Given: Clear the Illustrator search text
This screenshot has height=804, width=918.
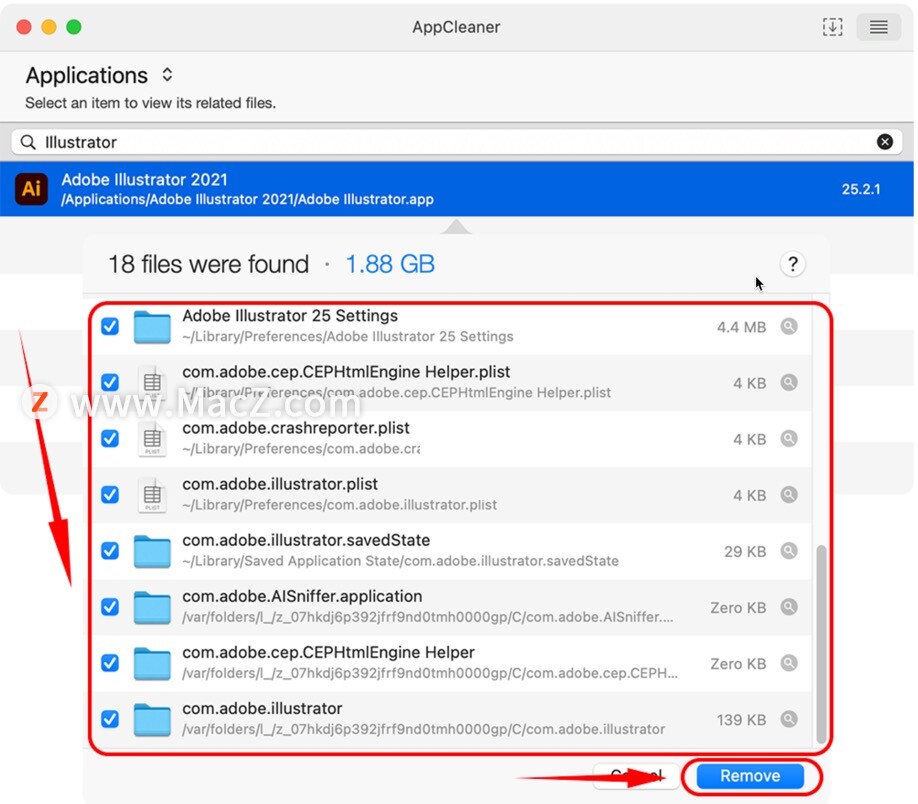Looking at the screenshot, I should click(x=885, y=142).
